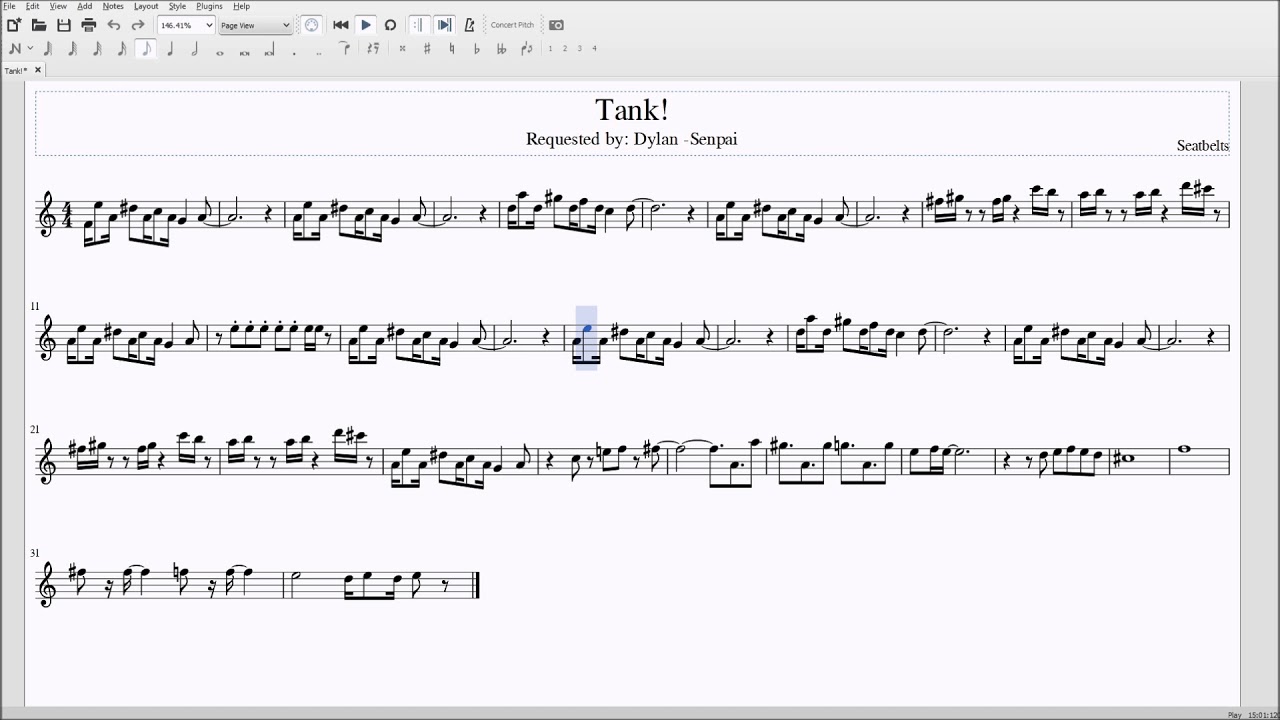Select voice 1
This screenshot has height=720, width=1280.
click(x=550, y=48)
